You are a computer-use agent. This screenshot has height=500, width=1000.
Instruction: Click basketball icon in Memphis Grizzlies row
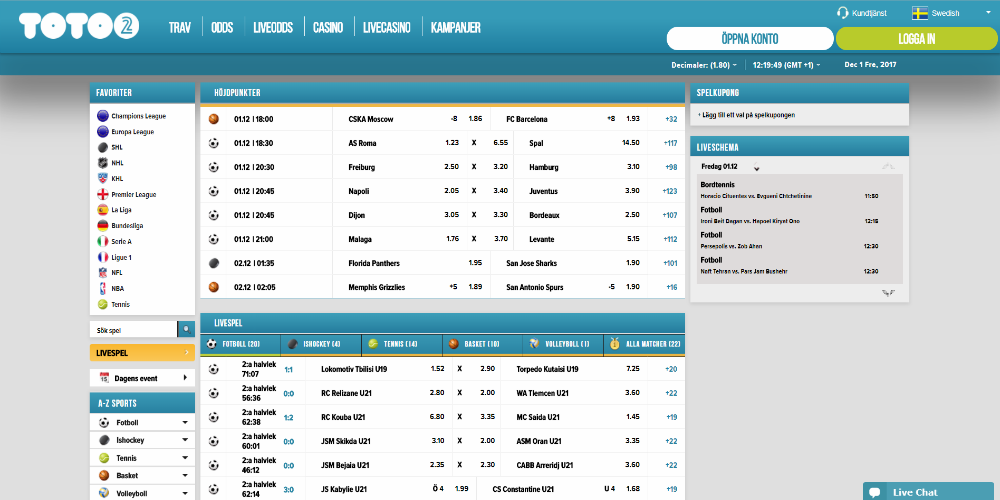214,287
